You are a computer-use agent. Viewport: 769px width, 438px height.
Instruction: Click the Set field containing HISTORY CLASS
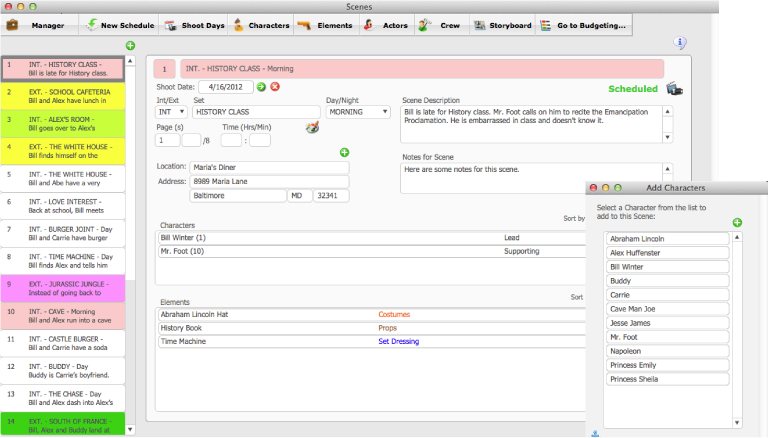click(x=254, y=112)
